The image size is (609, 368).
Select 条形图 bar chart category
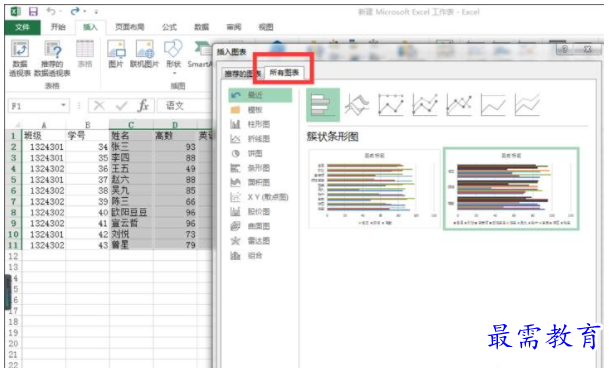point(260,168)
